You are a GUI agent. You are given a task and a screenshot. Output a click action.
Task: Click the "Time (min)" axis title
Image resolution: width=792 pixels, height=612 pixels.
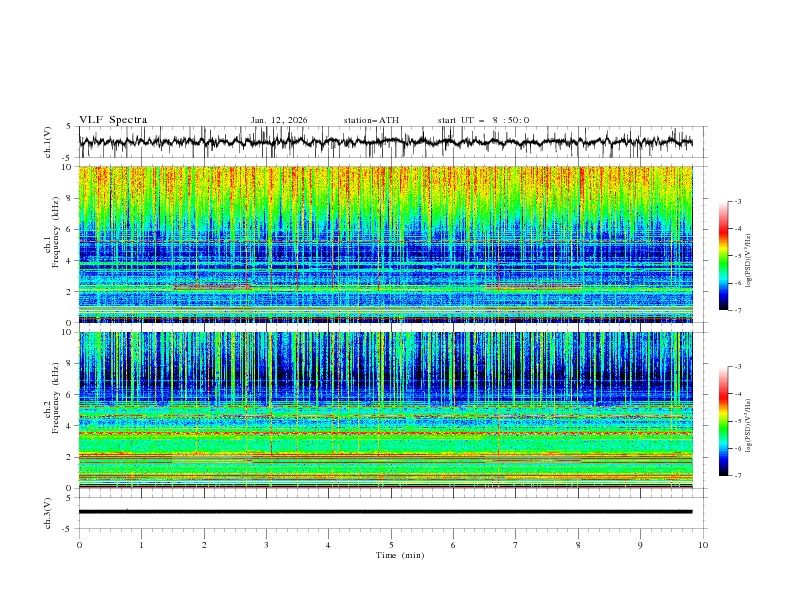[x=400, y=555]
